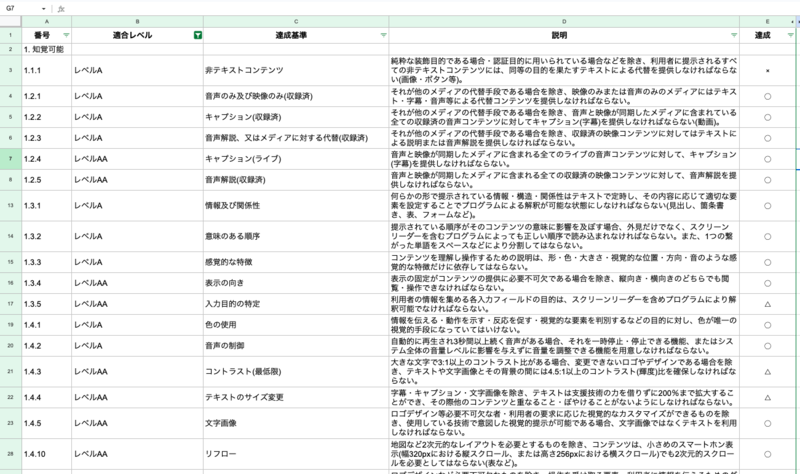Click the fx formula icon
The image size is (800, 474).
click(61, 9)
